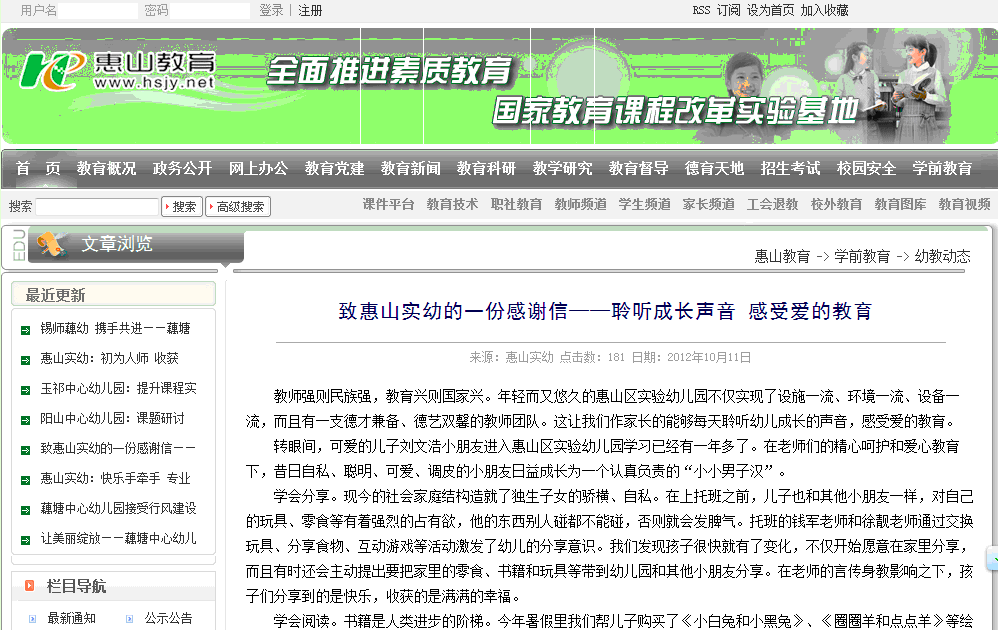
Task: Click into the search text box
Action: point(97,207)
